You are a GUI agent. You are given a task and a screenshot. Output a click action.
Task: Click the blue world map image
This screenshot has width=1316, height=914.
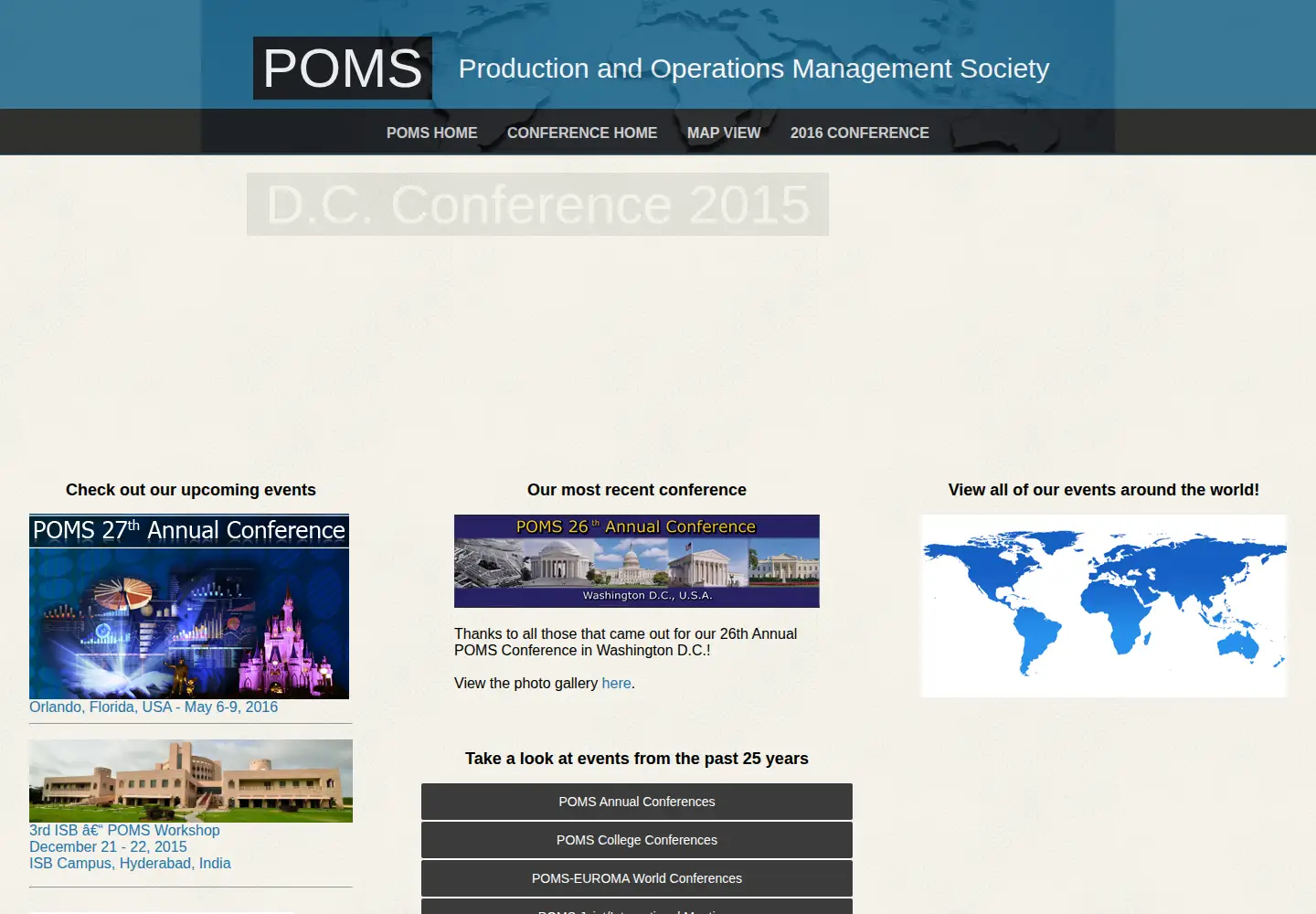point(1104,606)
